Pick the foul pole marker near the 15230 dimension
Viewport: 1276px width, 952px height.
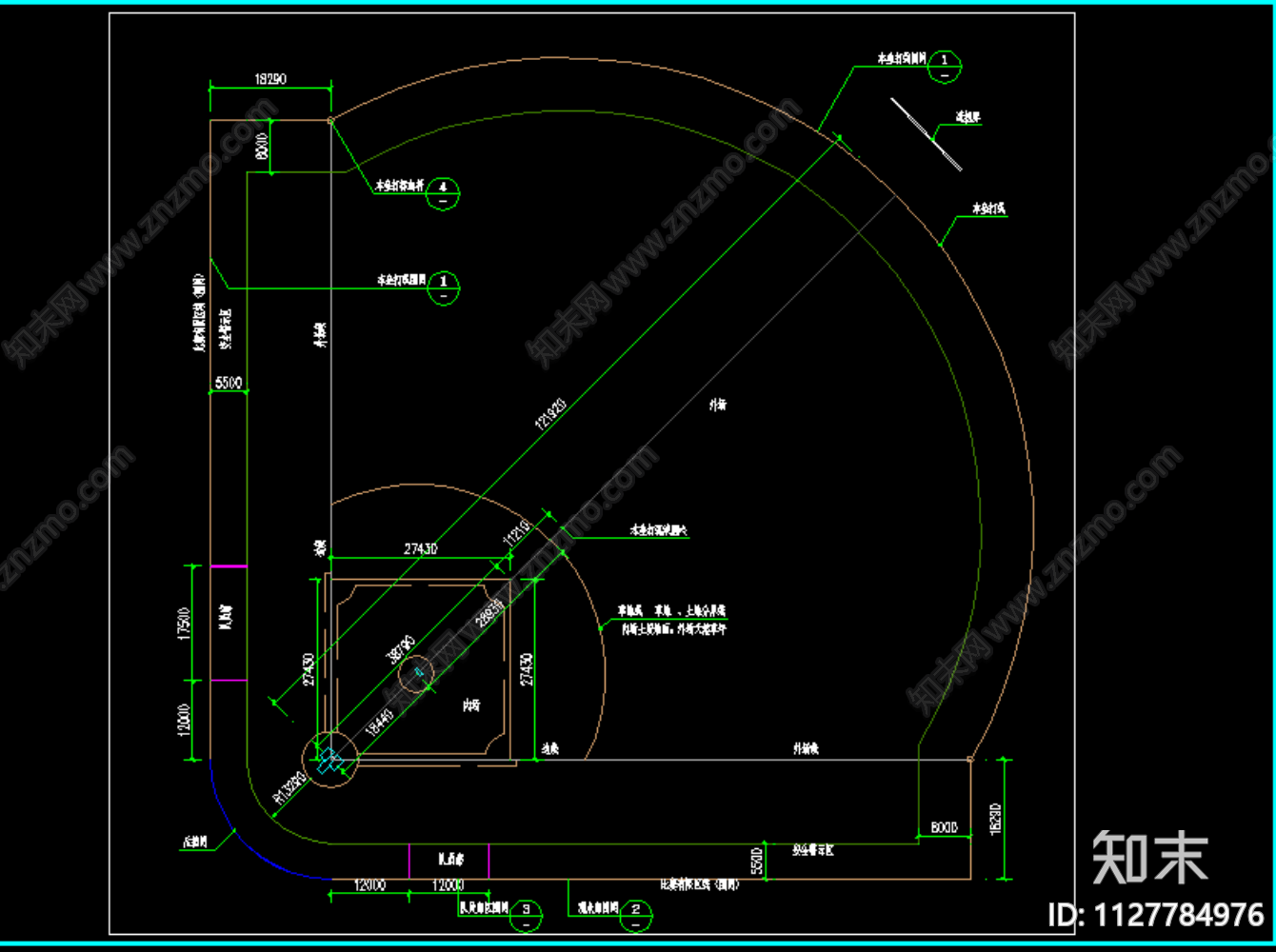[x=970, y=759]
